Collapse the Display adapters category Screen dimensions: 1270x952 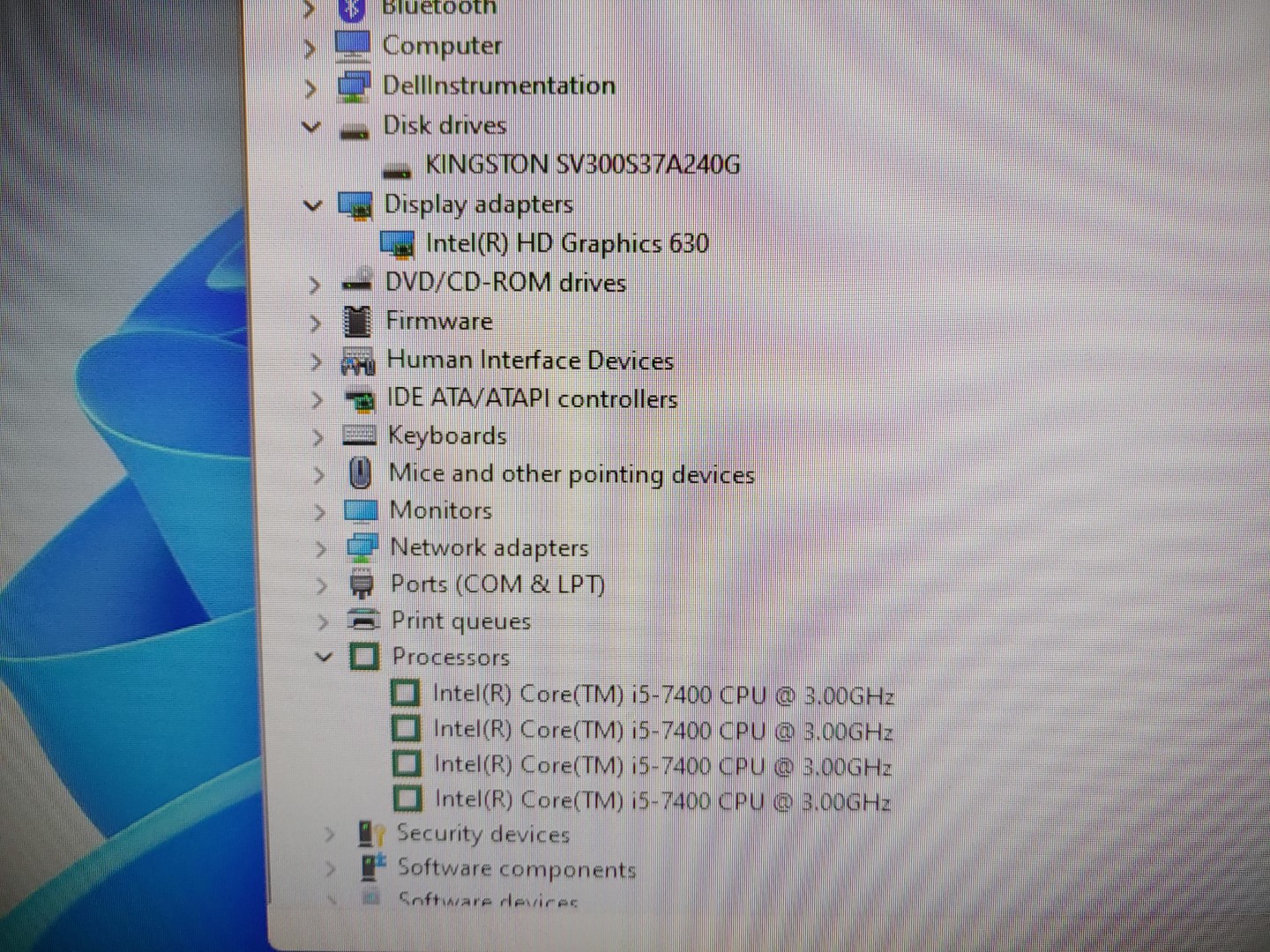point(312,206)
